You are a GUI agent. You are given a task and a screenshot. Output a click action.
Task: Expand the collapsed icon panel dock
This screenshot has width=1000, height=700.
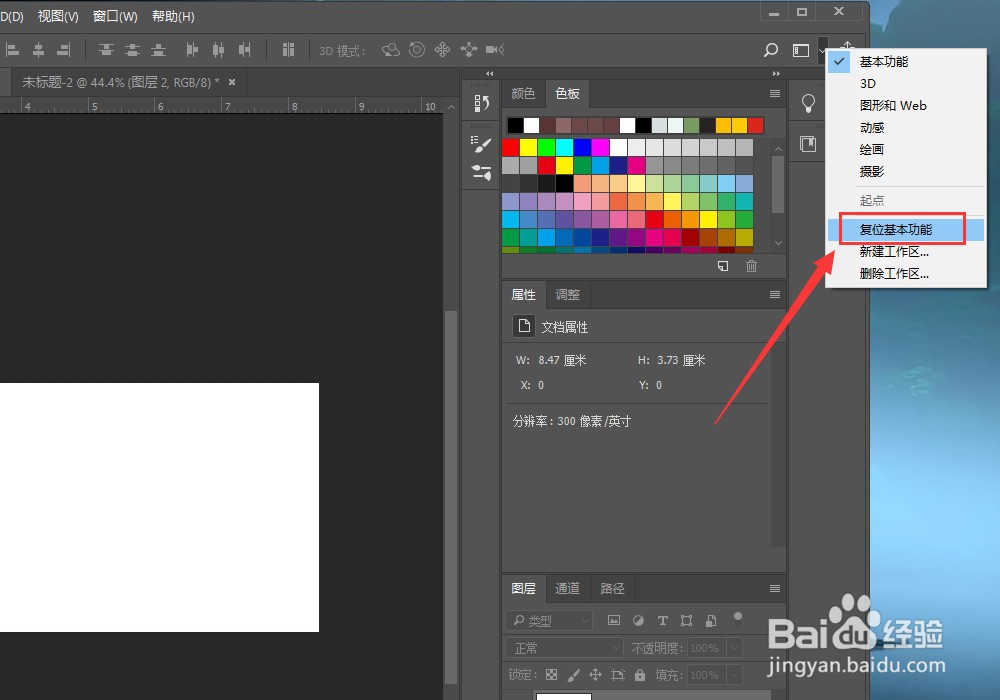(x=489, y=73)
